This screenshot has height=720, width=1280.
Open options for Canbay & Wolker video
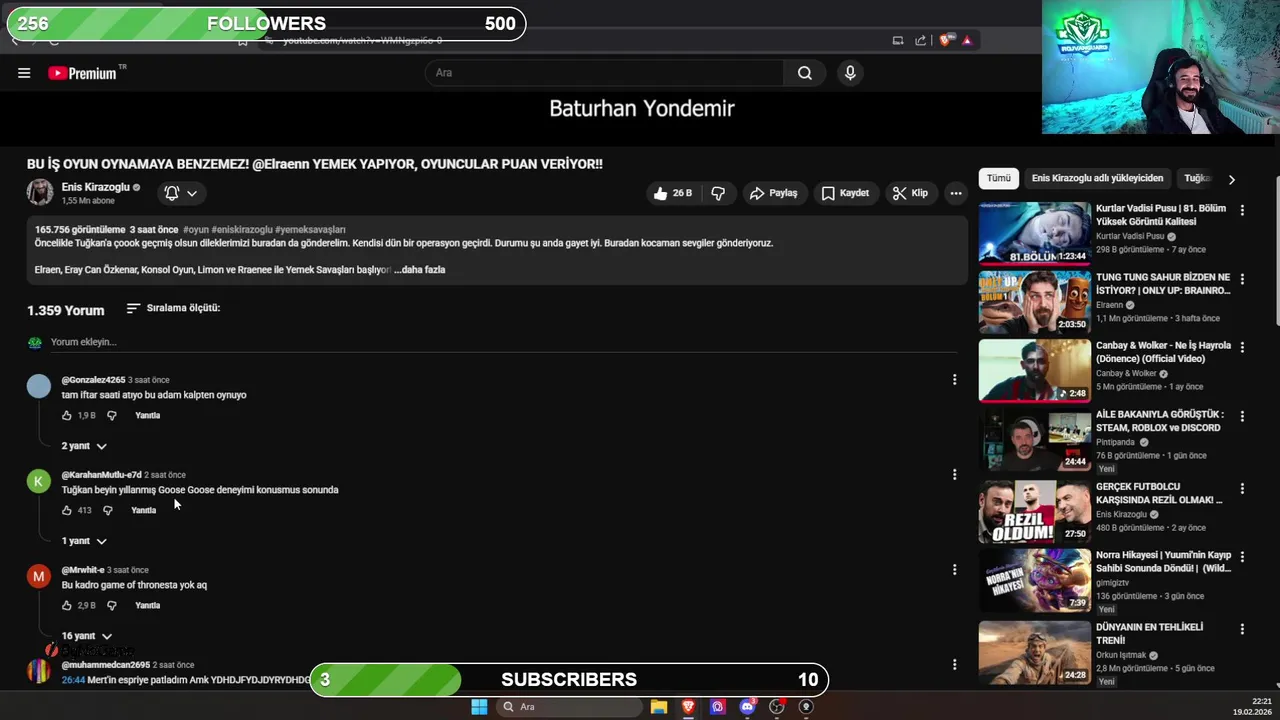(1242, 348)
